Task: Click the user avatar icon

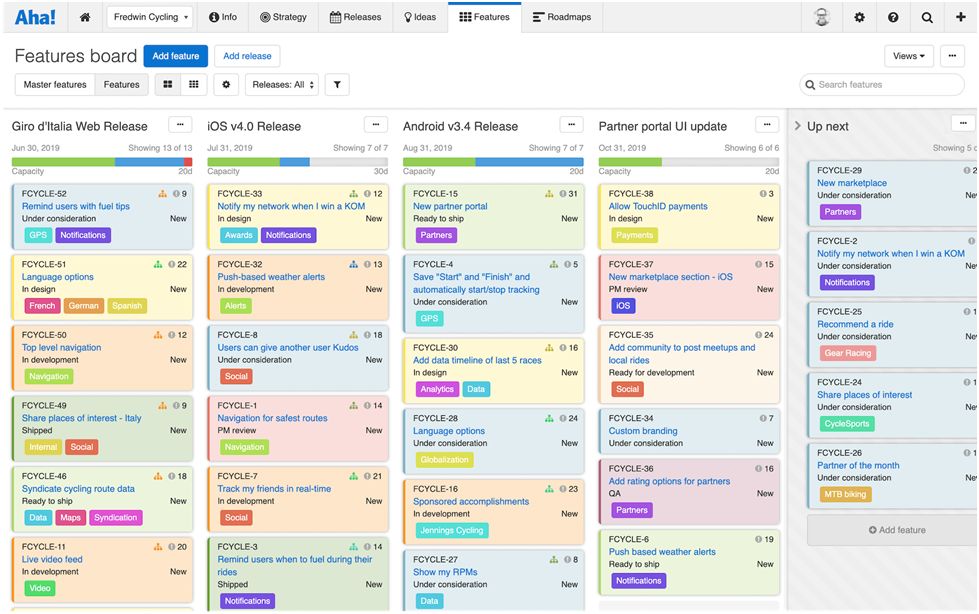Action: [821, 17]
